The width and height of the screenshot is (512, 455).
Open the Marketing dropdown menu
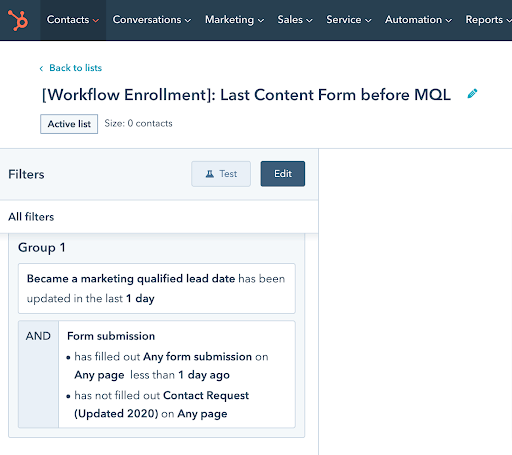tap(234, 20)
